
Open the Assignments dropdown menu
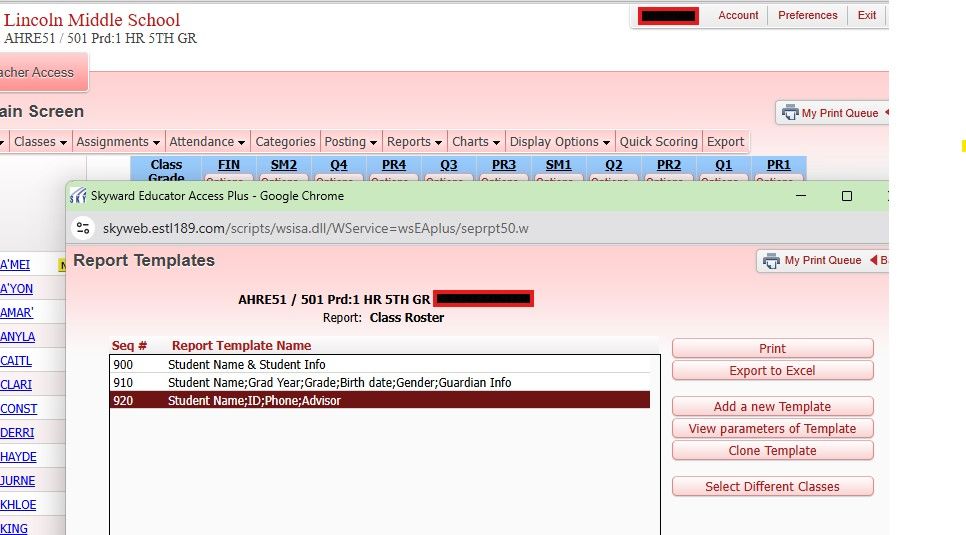pyautogui.click(x=118, y=142)
